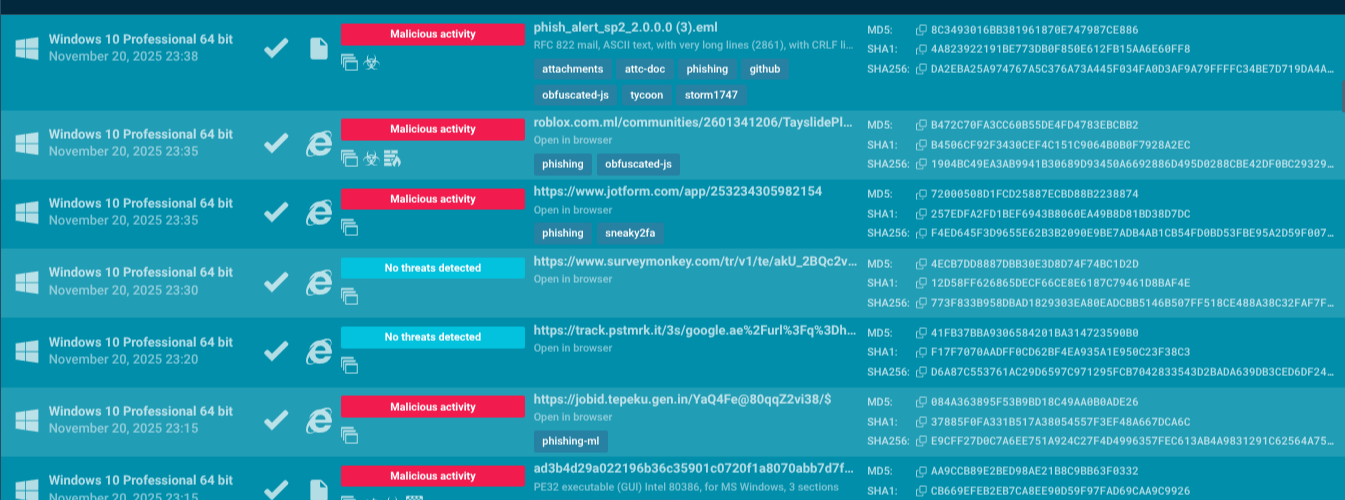Click the file icon for phish_alert_sp2 .eml task
1345x500 pixels.
tap(319, 48)
